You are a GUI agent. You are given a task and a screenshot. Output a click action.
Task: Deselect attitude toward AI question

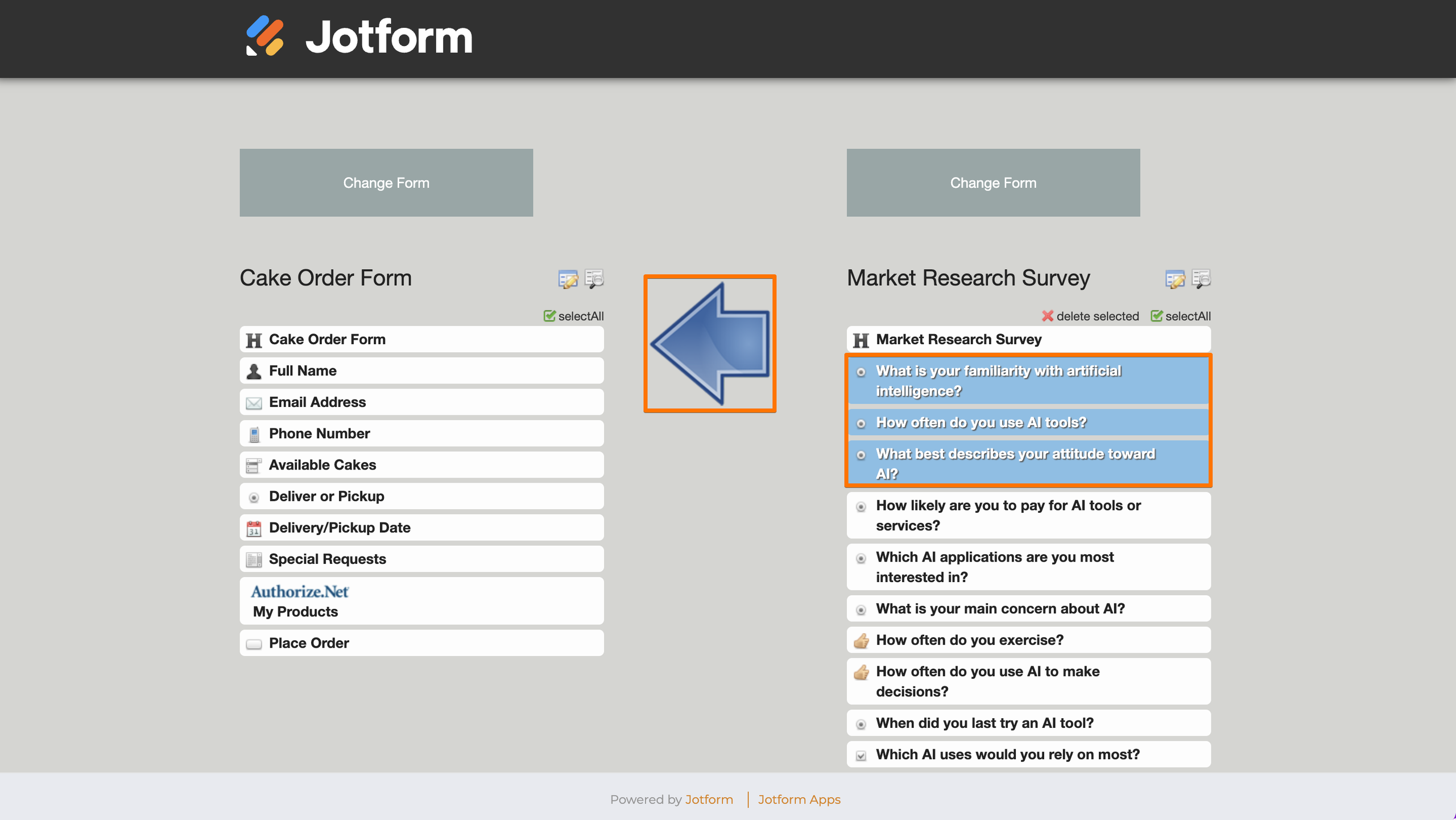point(1028,463)
